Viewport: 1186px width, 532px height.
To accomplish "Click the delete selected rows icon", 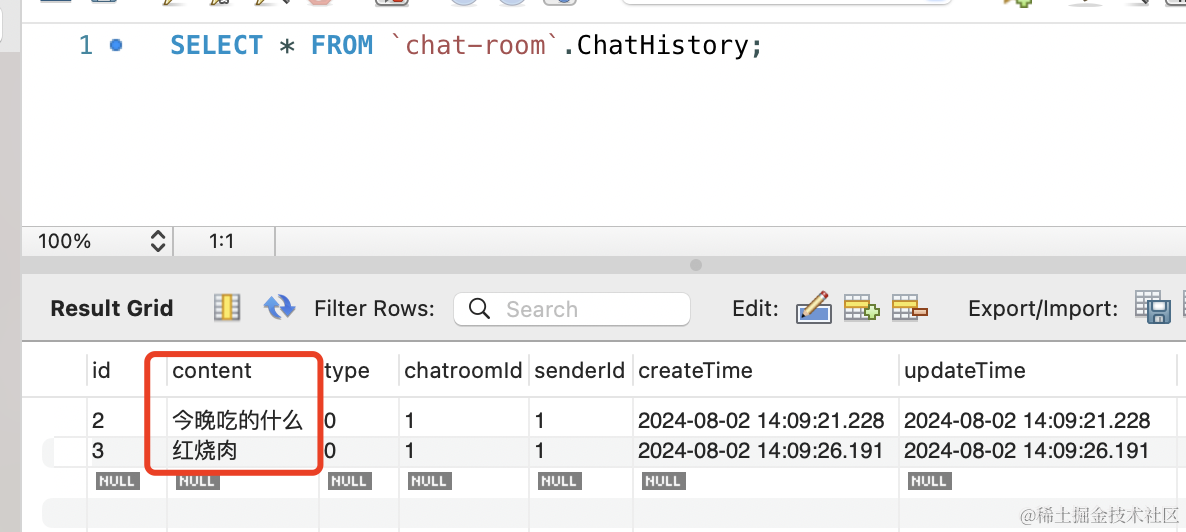I will pos(910,308).
